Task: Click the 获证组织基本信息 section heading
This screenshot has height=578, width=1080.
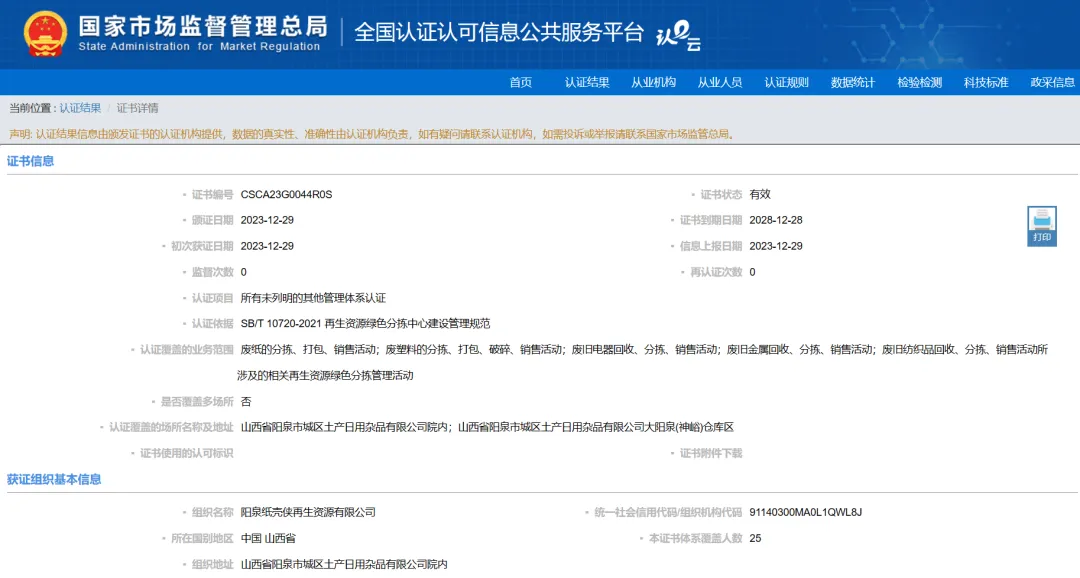Action: pyautogui.click(x=54, y=479)
